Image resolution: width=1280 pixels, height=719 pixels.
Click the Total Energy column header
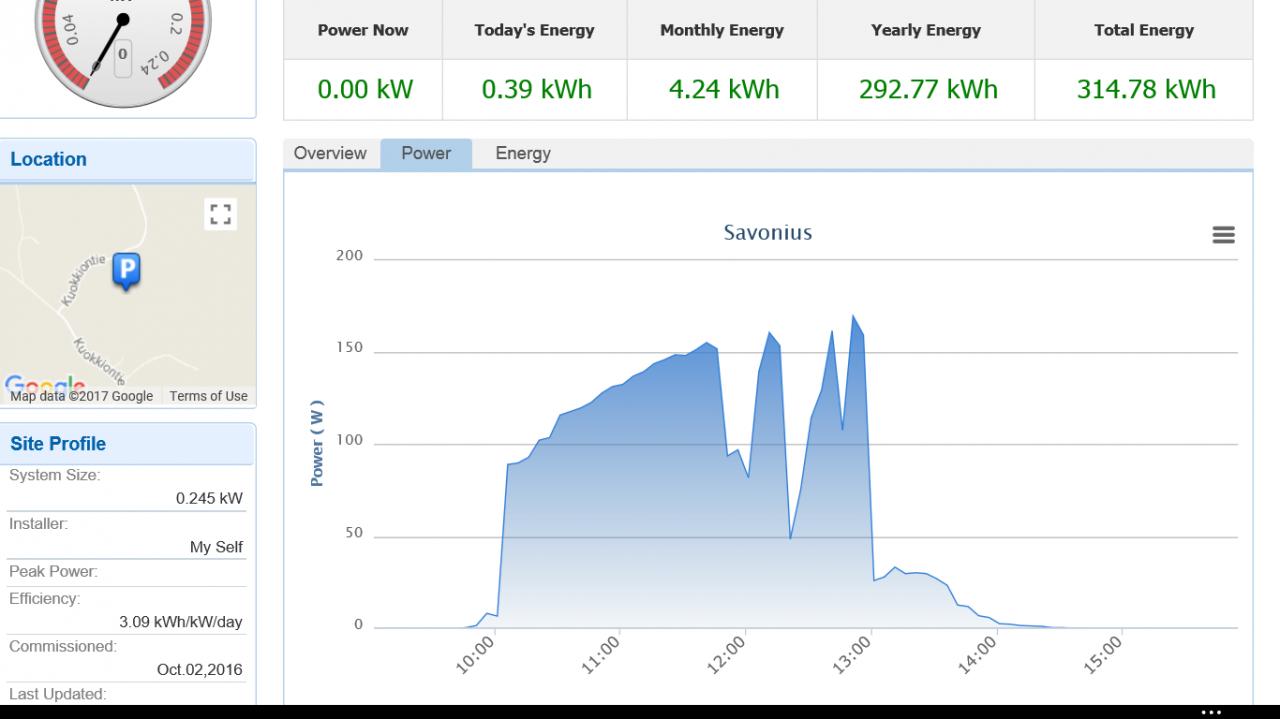tap(1144, 30)
